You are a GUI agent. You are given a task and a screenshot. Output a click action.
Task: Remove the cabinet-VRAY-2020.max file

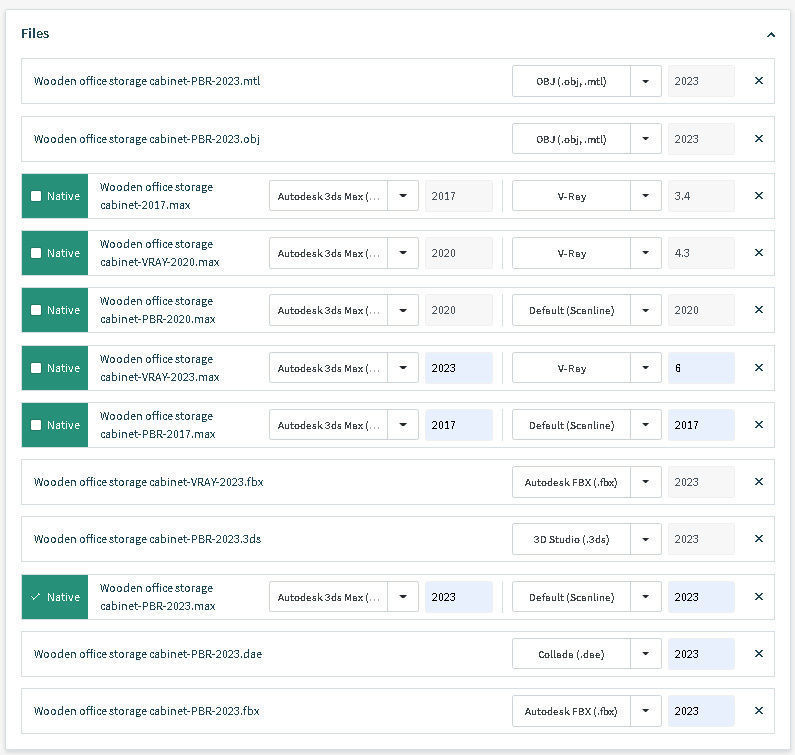(758, 253)
